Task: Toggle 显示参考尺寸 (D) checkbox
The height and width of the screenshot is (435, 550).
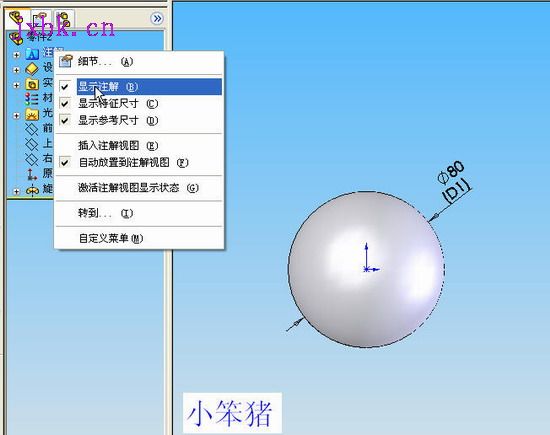Action: 65,120
